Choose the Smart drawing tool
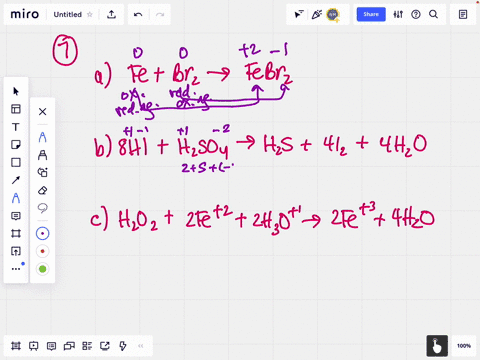Image resolution: width=480 pixels, height=360 pixels. point(42,172)
